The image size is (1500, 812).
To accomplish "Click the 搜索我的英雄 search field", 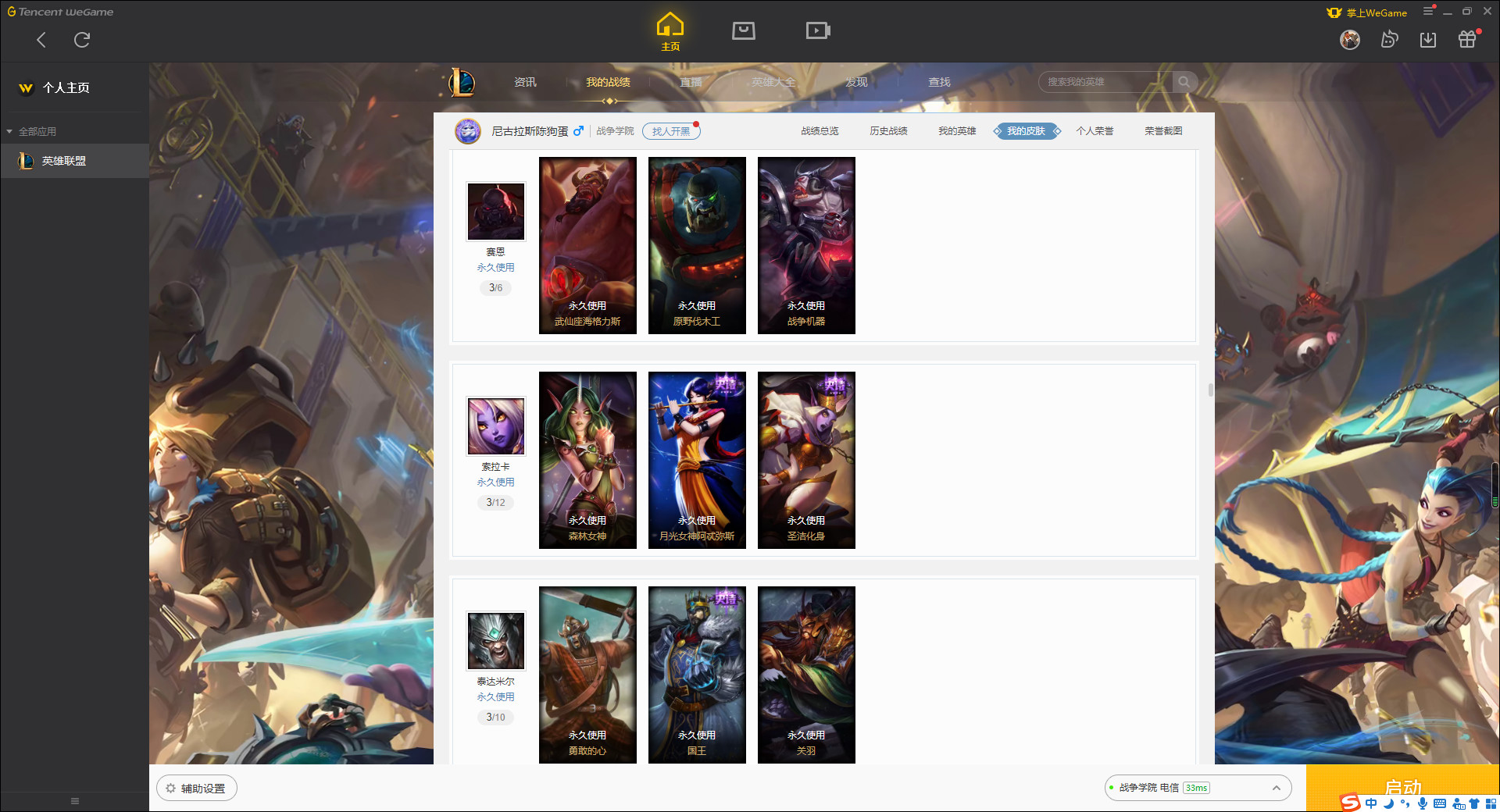I will click(1106, 82).
